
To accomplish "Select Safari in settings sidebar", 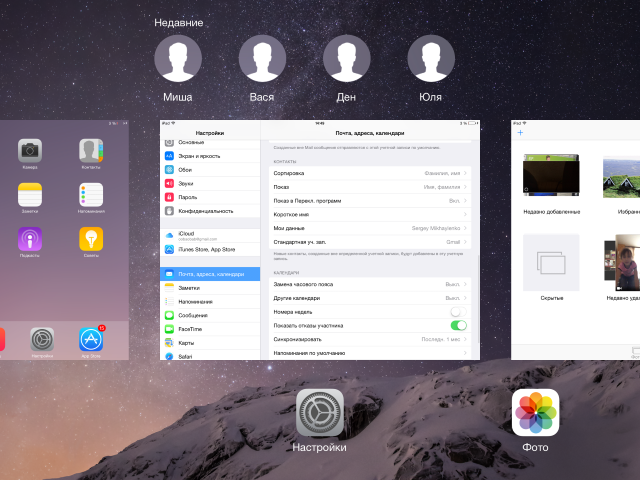I will click(210, 356).
